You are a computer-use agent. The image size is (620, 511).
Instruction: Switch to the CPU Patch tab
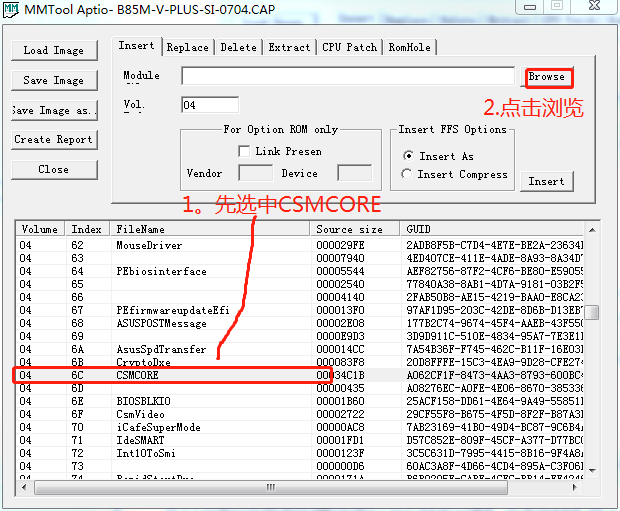click(x=350, y=47)
